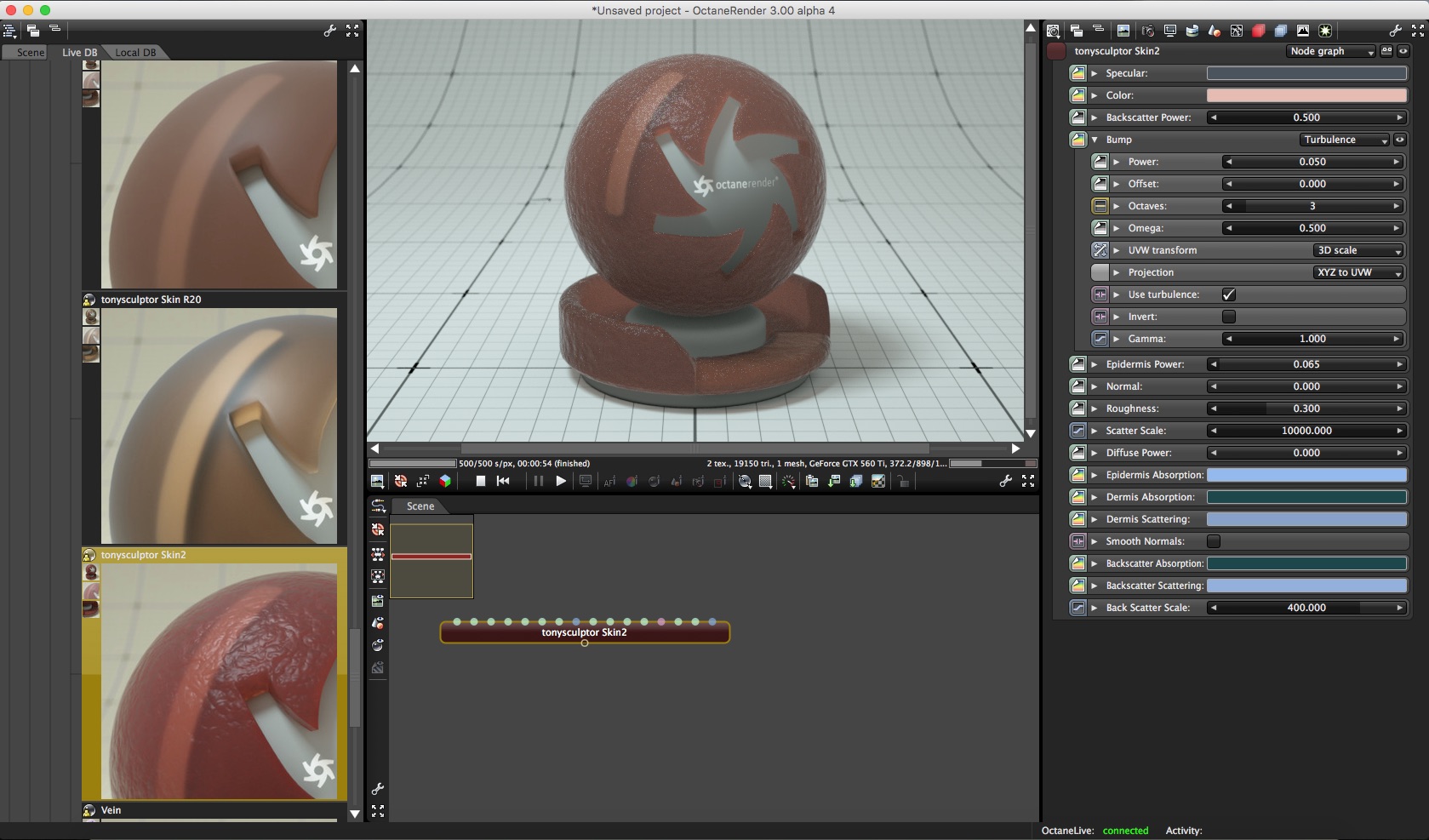Viewport: 1429px width, 840px height.
Task: Enable the Invert checkbox
Action: [1229, 317]
